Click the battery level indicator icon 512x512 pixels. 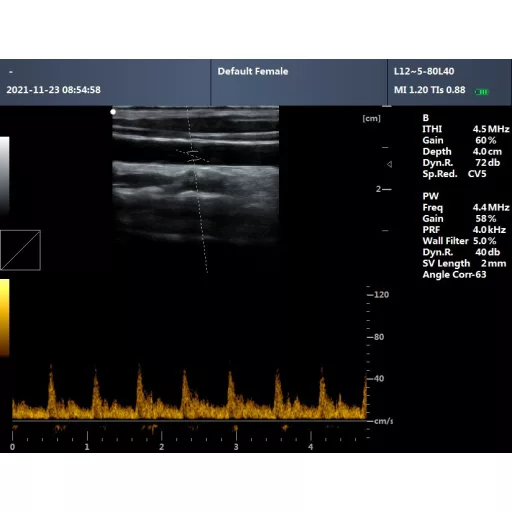[x=482, y=92]
